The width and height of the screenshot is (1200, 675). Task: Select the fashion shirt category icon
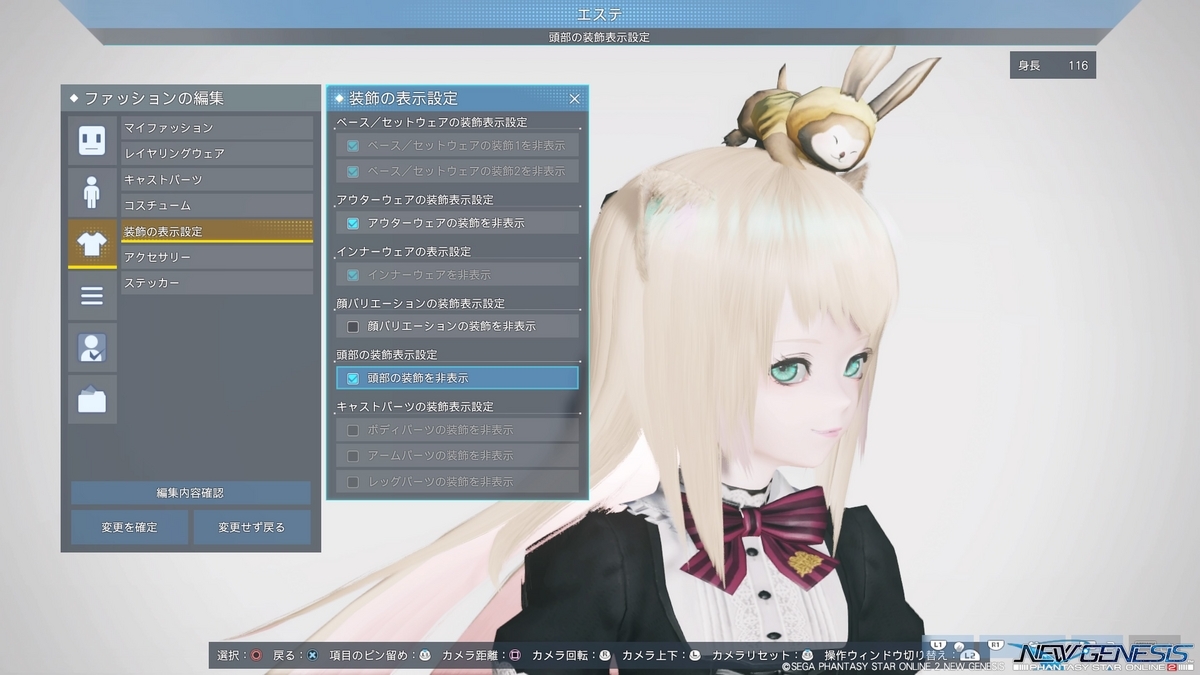(92, 244)
